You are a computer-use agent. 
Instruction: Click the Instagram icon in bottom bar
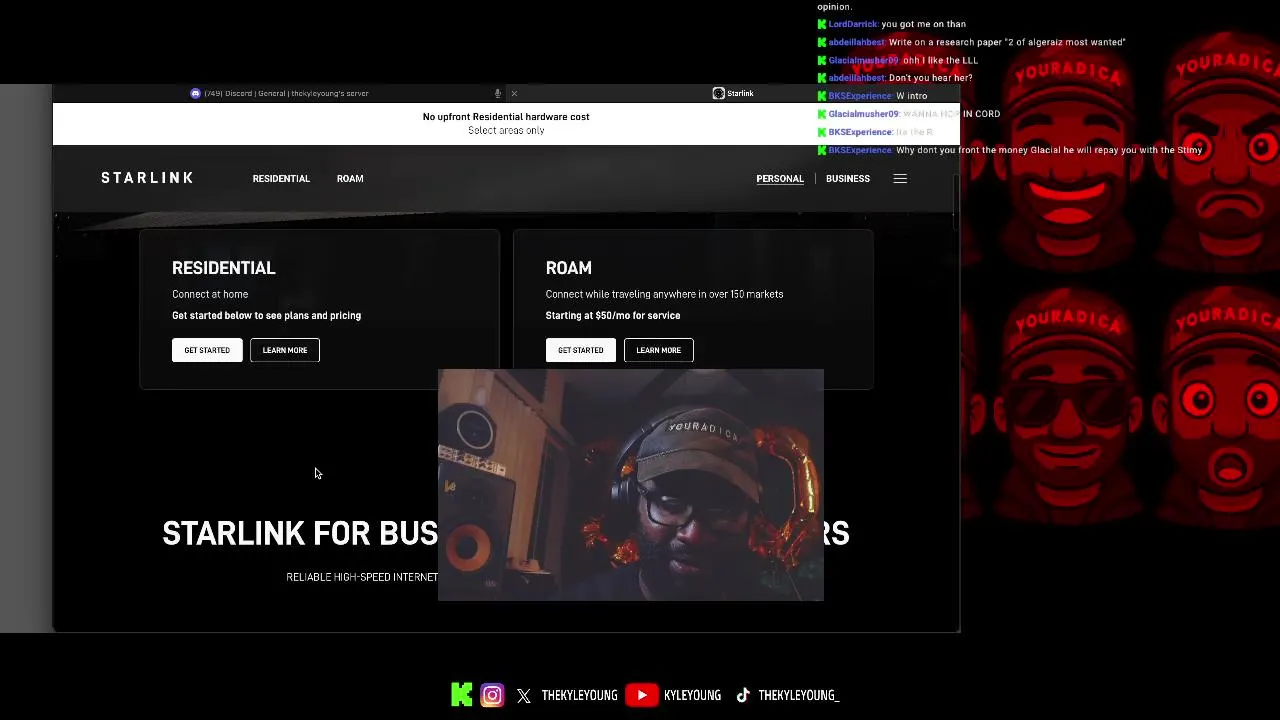click(492, 695)
